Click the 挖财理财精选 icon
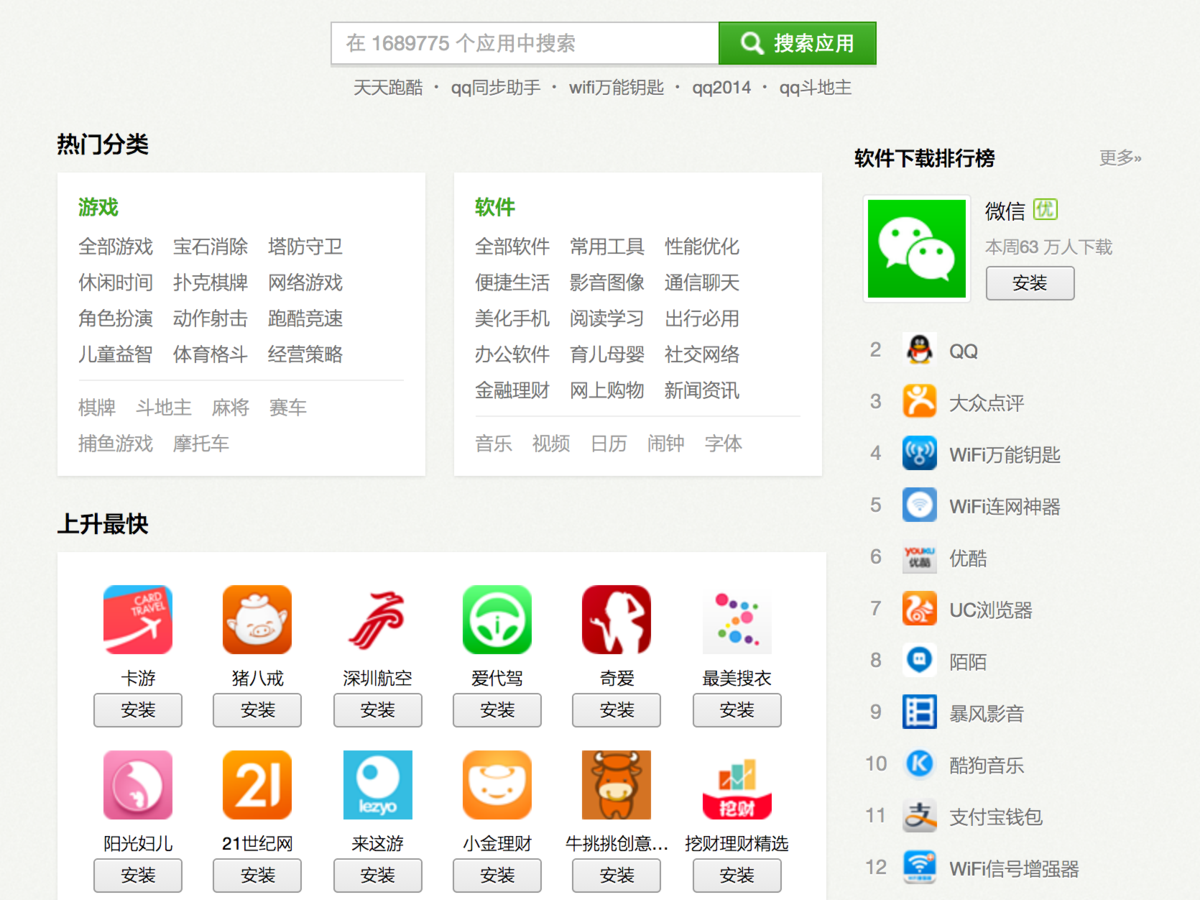The width and height of the screenshot is (1200, 900). (737, 785)
